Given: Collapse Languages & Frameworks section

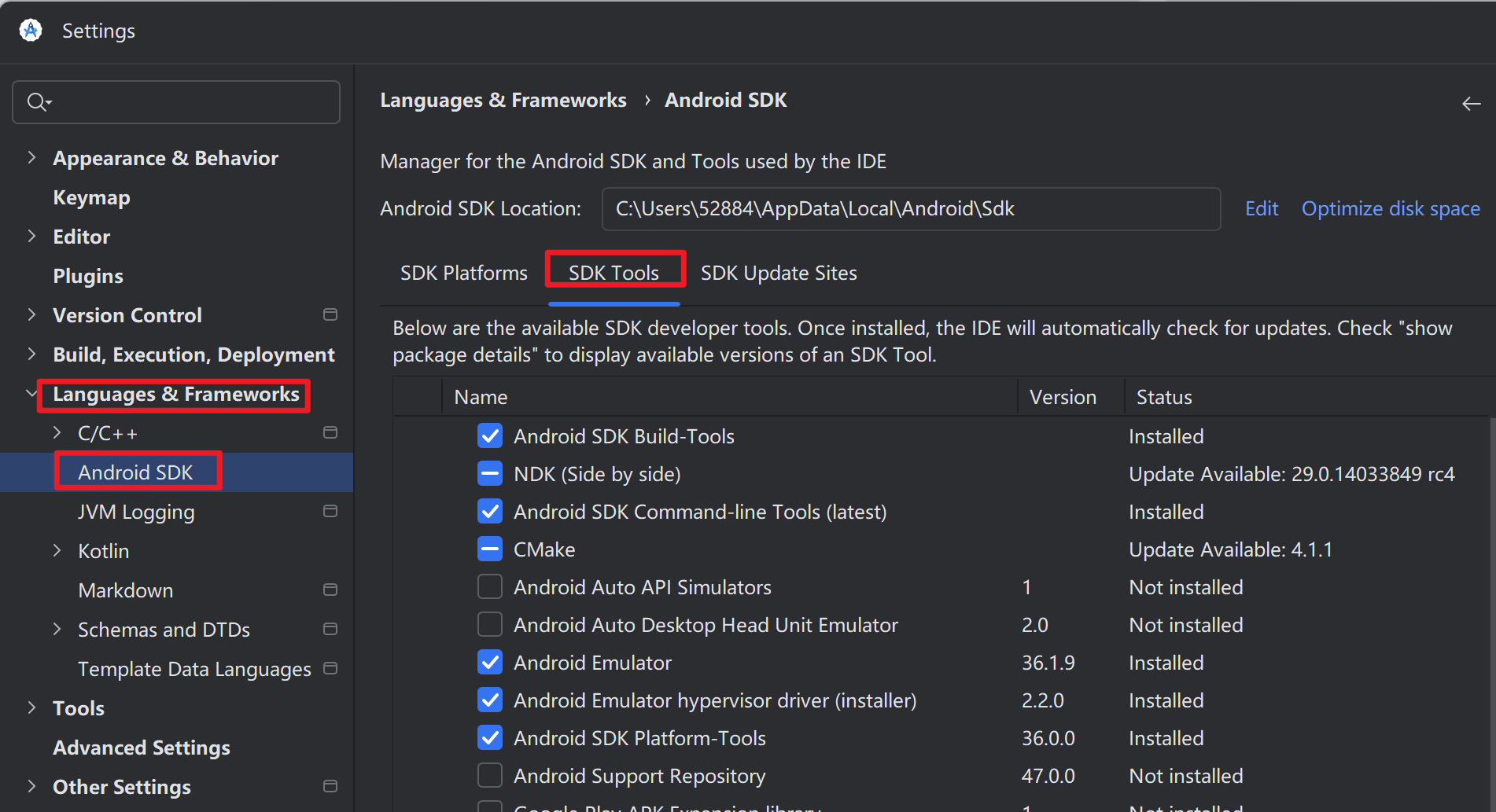Looking at the screenshot, I should click(x=31, y=394).
